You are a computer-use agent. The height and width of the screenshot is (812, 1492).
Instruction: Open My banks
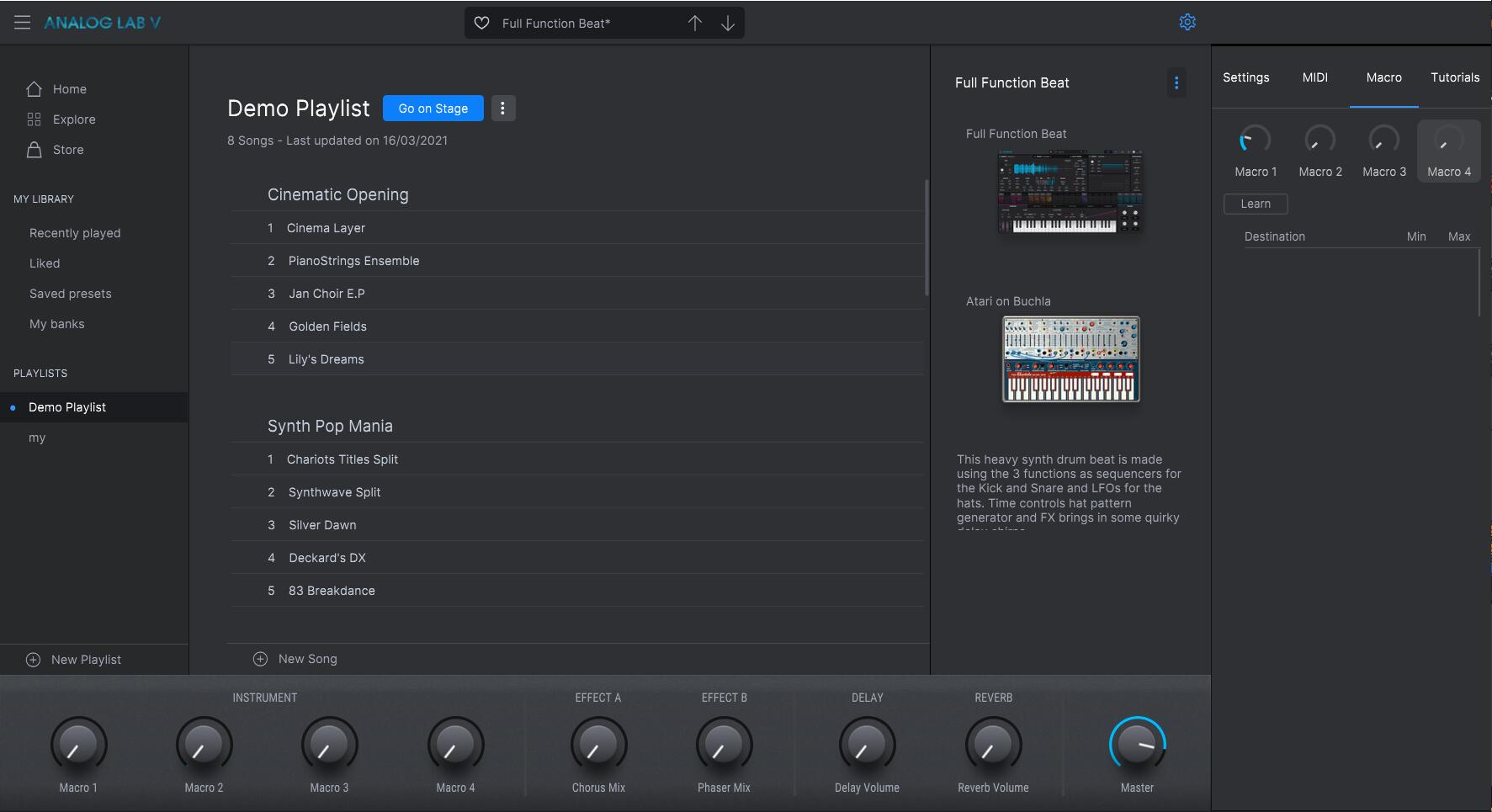(x=56, y=324)
